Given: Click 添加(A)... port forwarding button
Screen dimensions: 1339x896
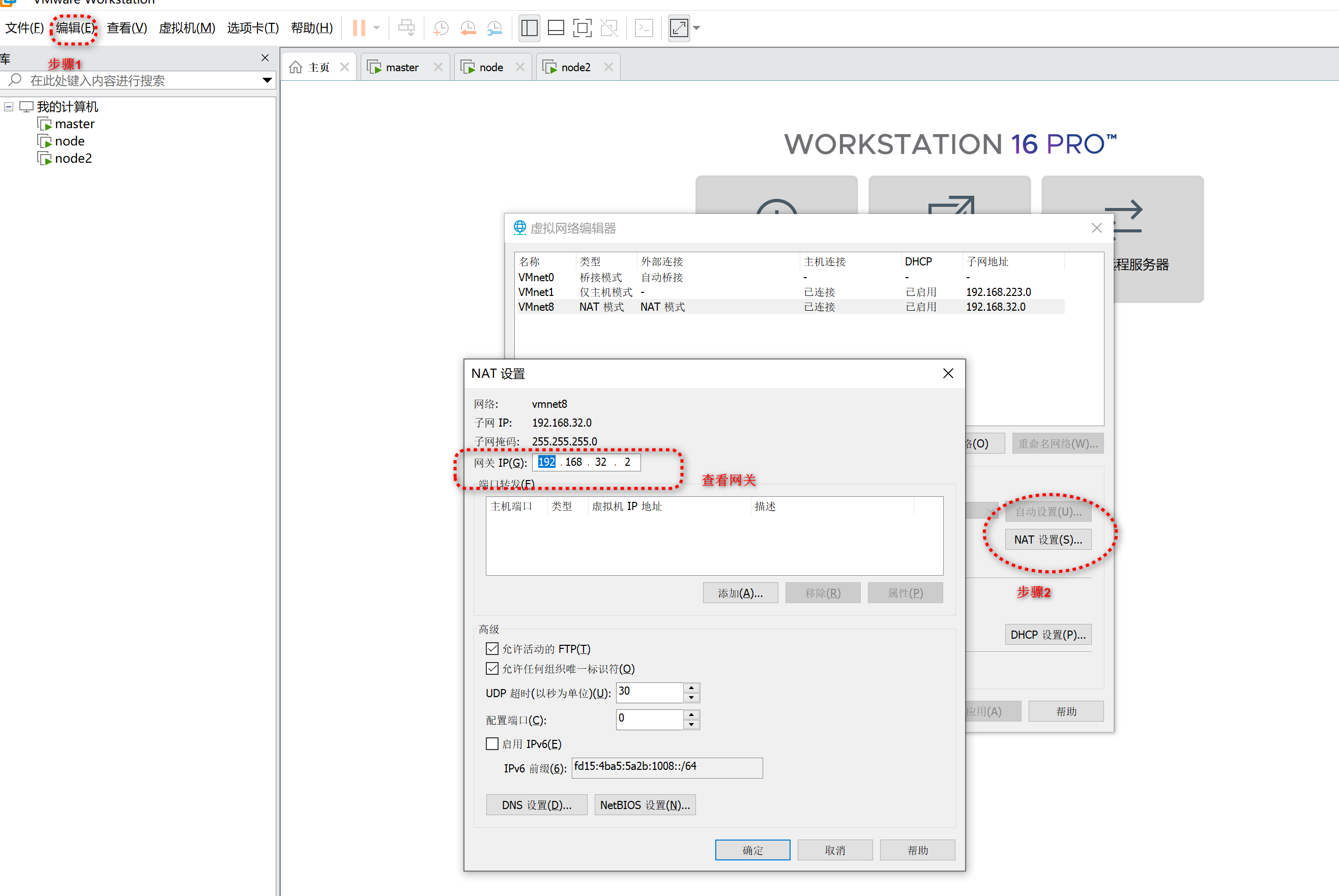Looking at the screenshot, I should (740, 593).
